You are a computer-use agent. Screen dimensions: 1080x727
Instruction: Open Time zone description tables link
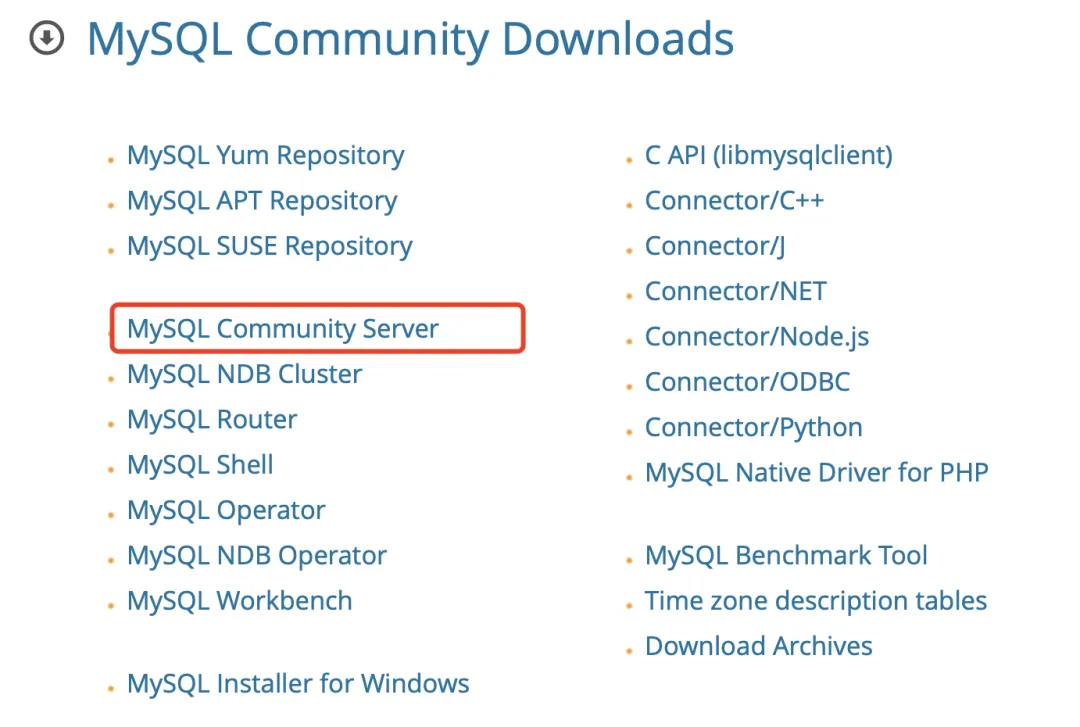pos(816,602)
